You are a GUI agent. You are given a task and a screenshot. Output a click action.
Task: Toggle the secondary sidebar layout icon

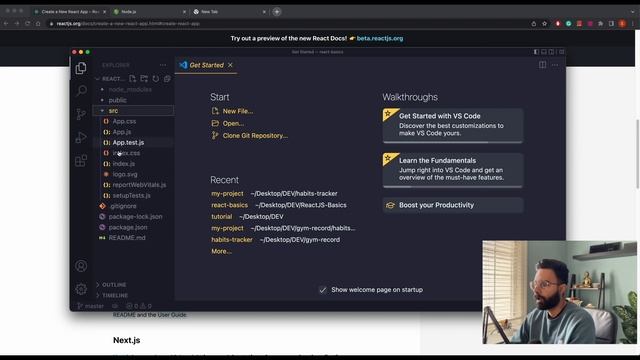[x=552, y=52]
